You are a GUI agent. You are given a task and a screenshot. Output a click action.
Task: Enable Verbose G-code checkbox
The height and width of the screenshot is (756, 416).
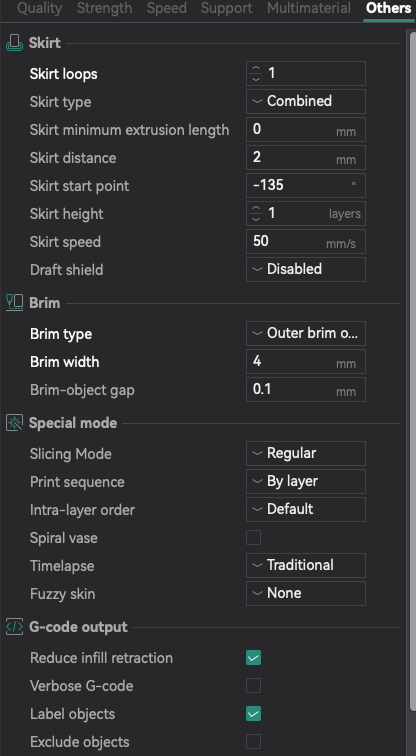point(254,686)
